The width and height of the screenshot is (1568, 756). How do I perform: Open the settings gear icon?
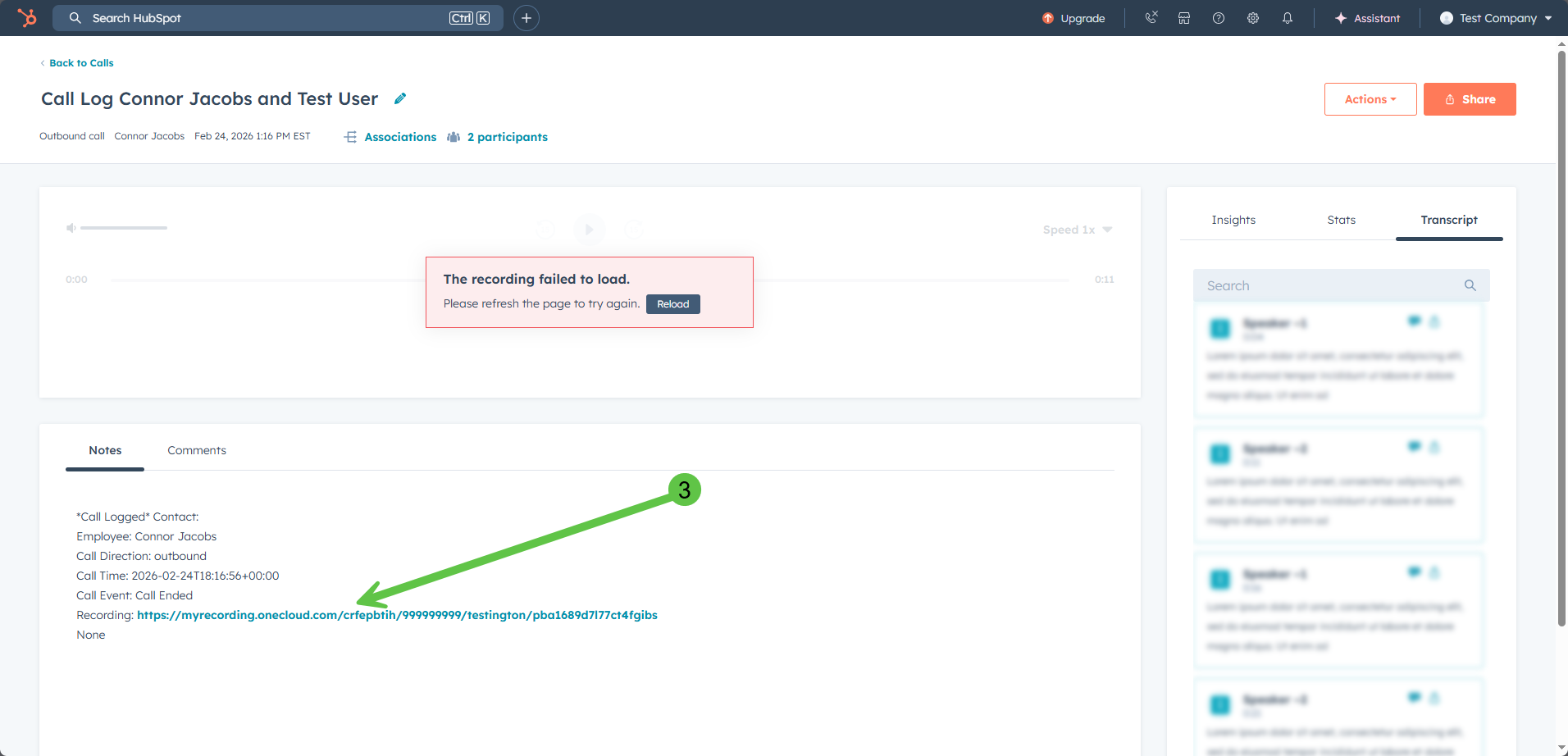[1253, 18]
